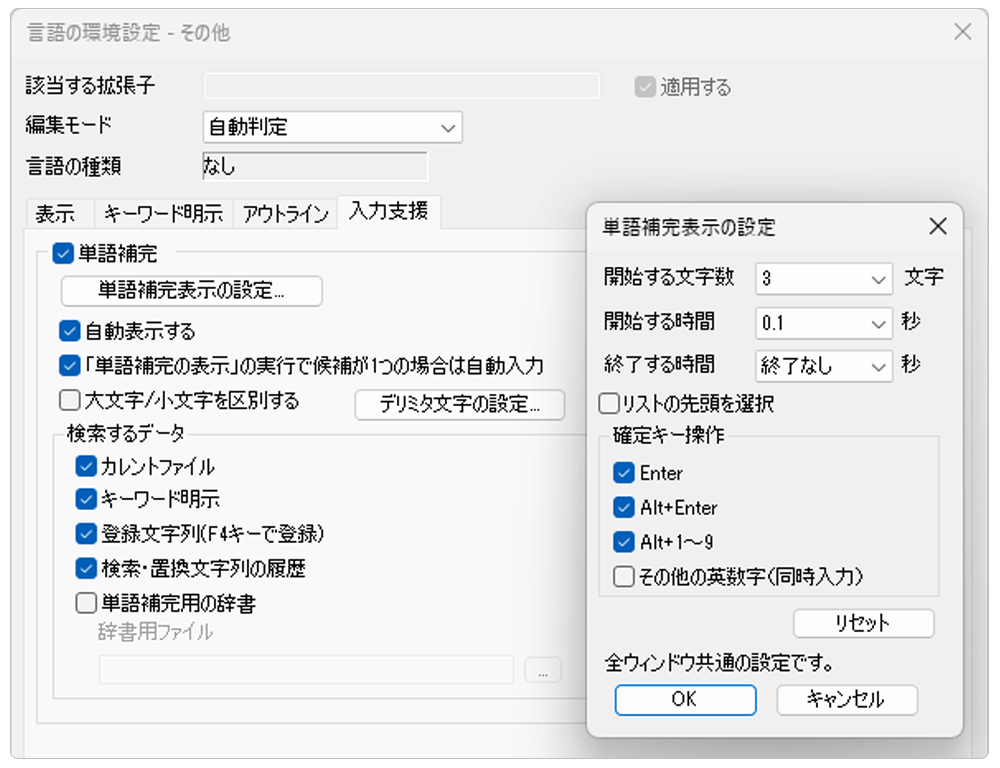
Task: Enable 単語補完用の辞書 checkbox
Action: coord(87,603)
